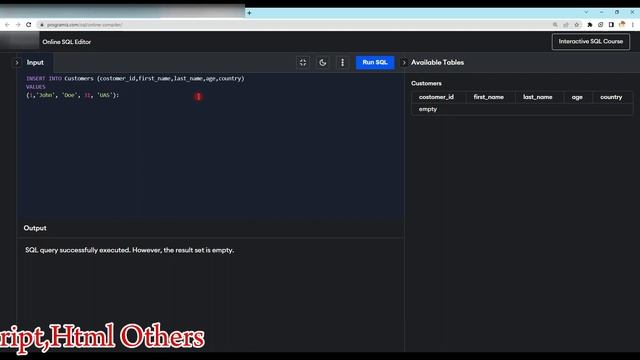
Task: Open Chrome three-dot menu
Action: coord(633,25)
